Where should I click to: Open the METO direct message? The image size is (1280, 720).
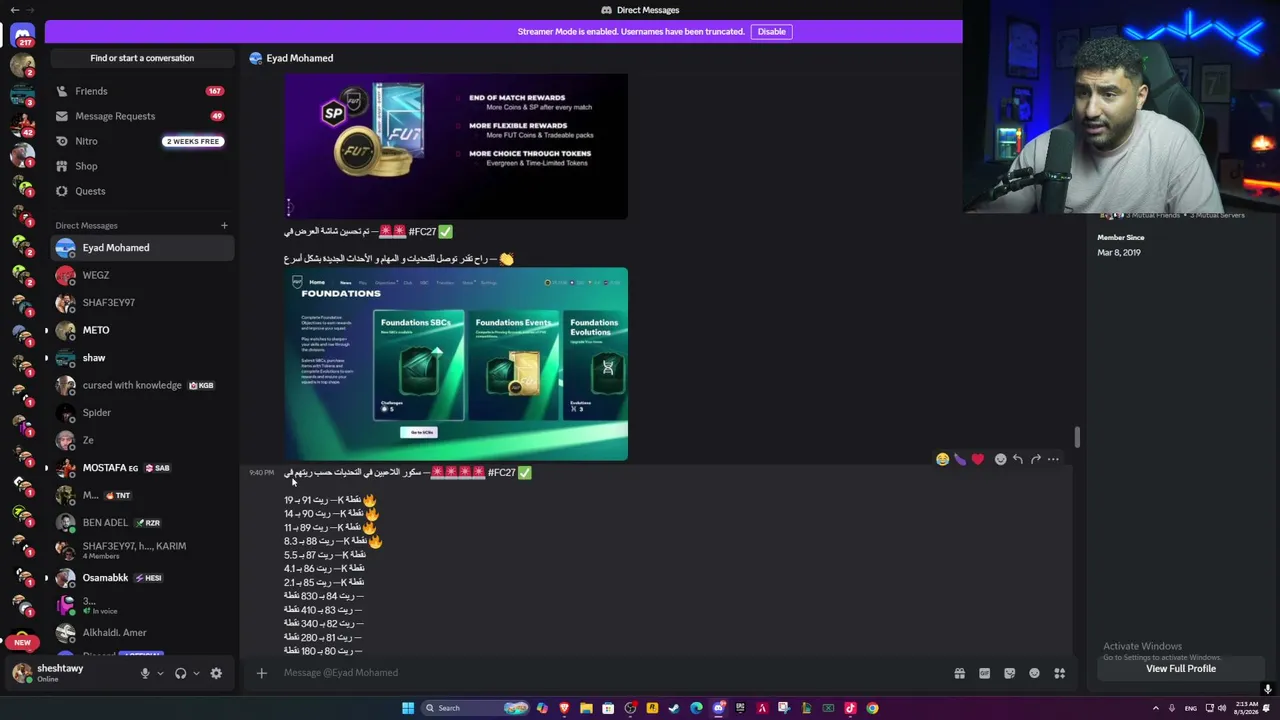[142, 330]
